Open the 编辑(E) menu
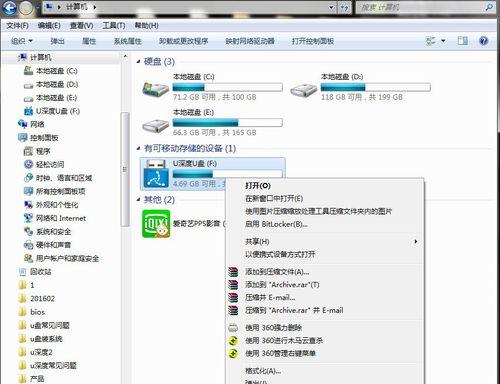Screen dimensions: 500x384 [49, 25]
